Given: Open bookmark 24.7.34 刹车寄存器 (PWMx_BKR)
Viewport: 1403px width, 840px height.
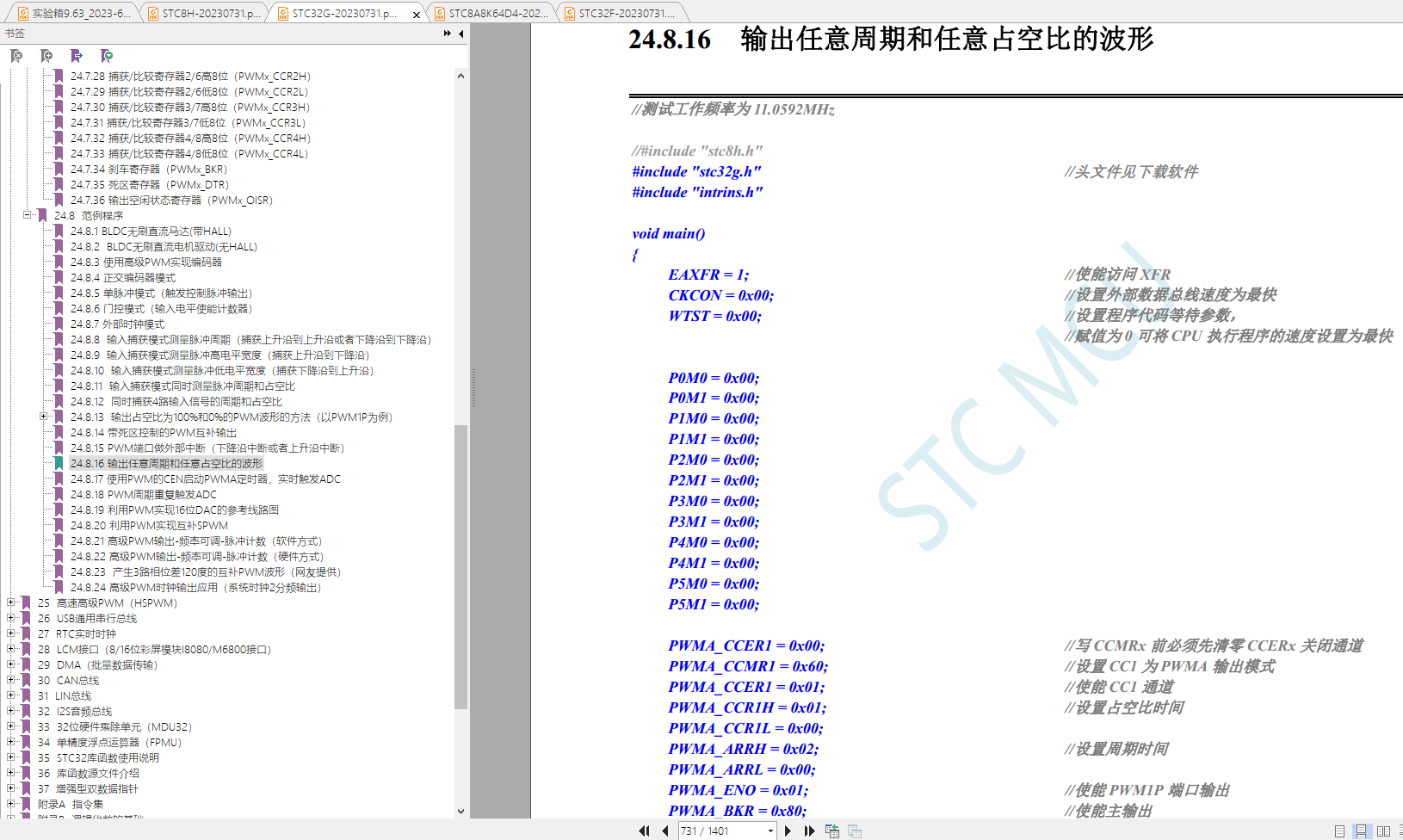Looking at the screenshot, I should (149, 169).
